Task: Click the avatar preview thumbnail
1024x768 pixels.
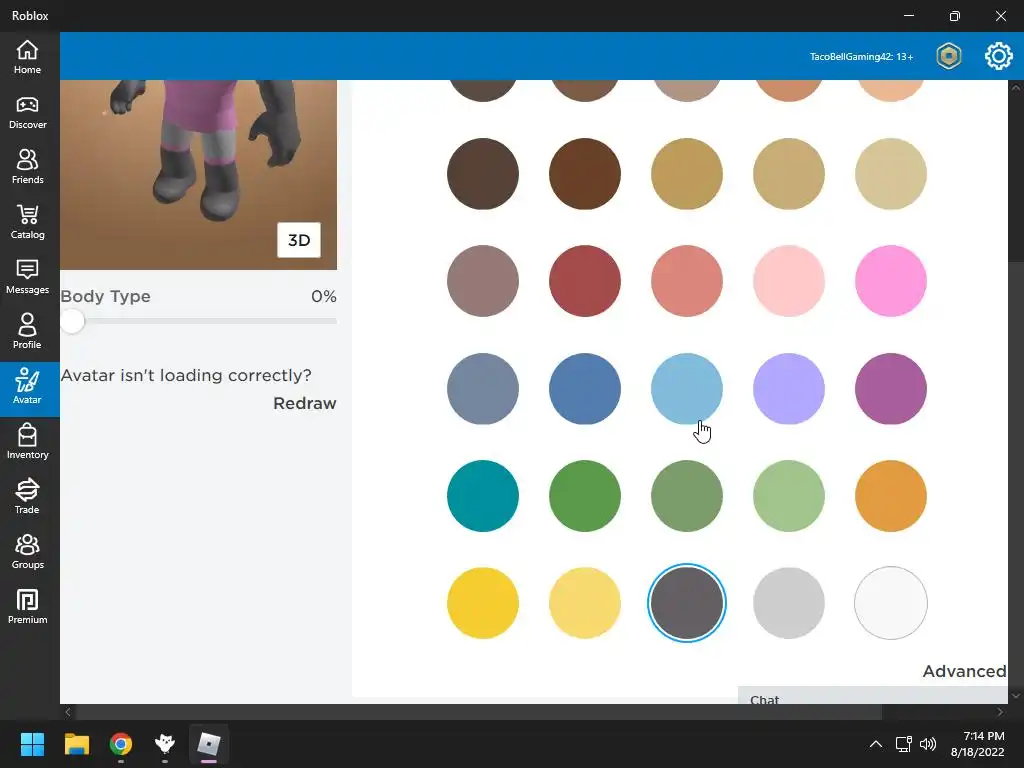Action: [199, 174]
